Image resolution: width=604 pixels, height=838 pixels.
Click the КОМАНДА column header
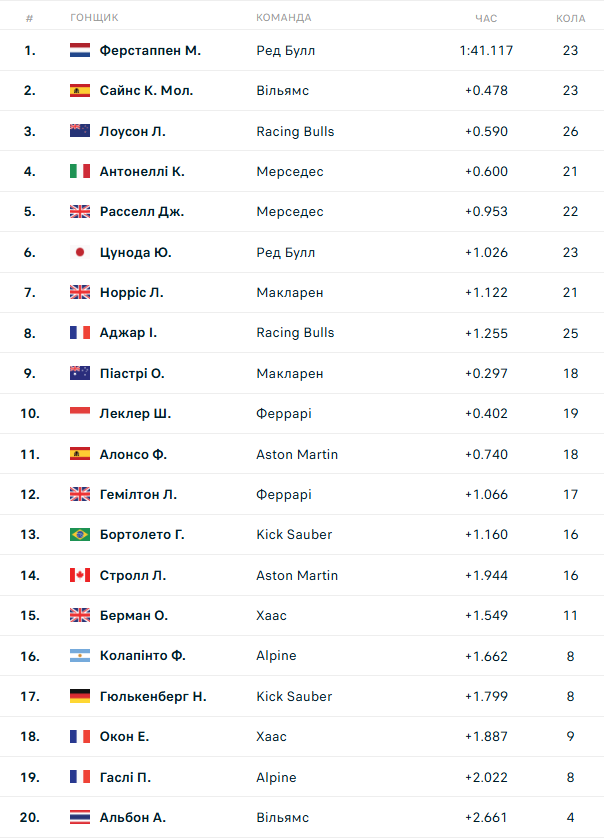tap(284, 18)
